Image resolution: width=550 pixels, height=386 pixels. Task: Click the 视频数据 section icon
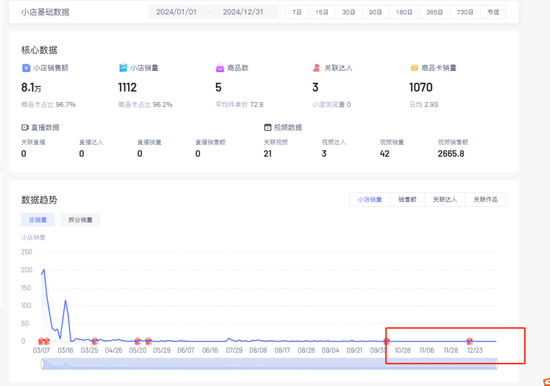pos(268,127)
